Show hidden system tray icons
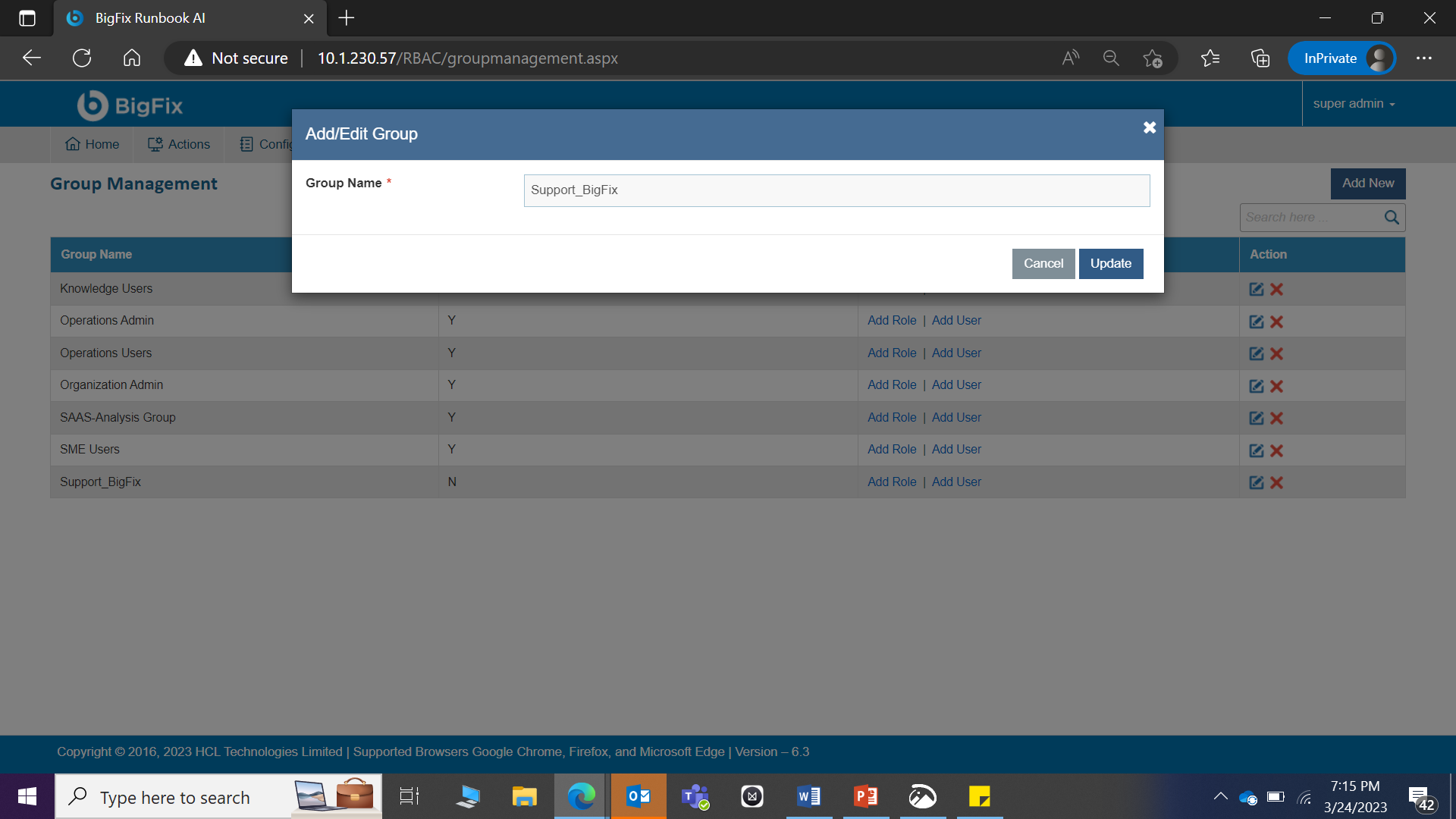 click(1220, 796)
